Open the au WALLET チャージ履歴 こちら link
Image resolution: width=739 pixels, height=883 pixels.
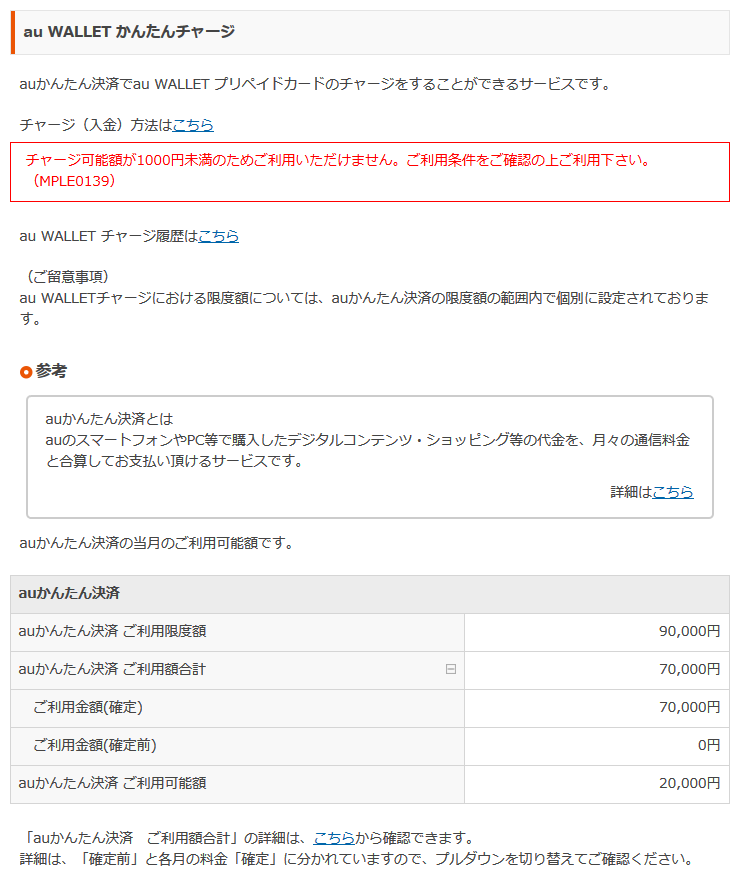219,235
